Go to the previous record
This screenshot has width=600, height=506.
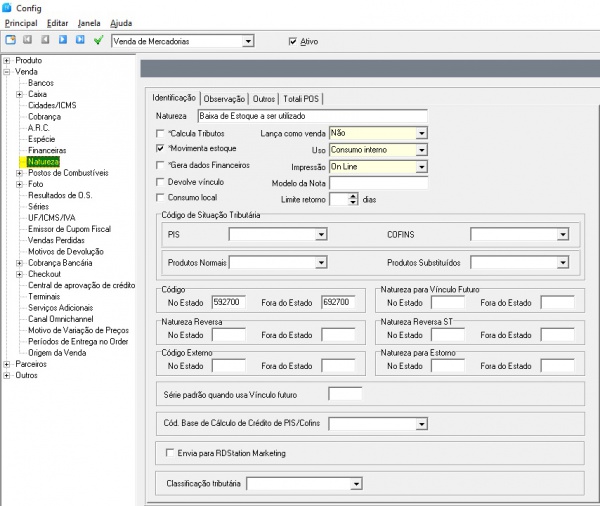click(46, 41)
